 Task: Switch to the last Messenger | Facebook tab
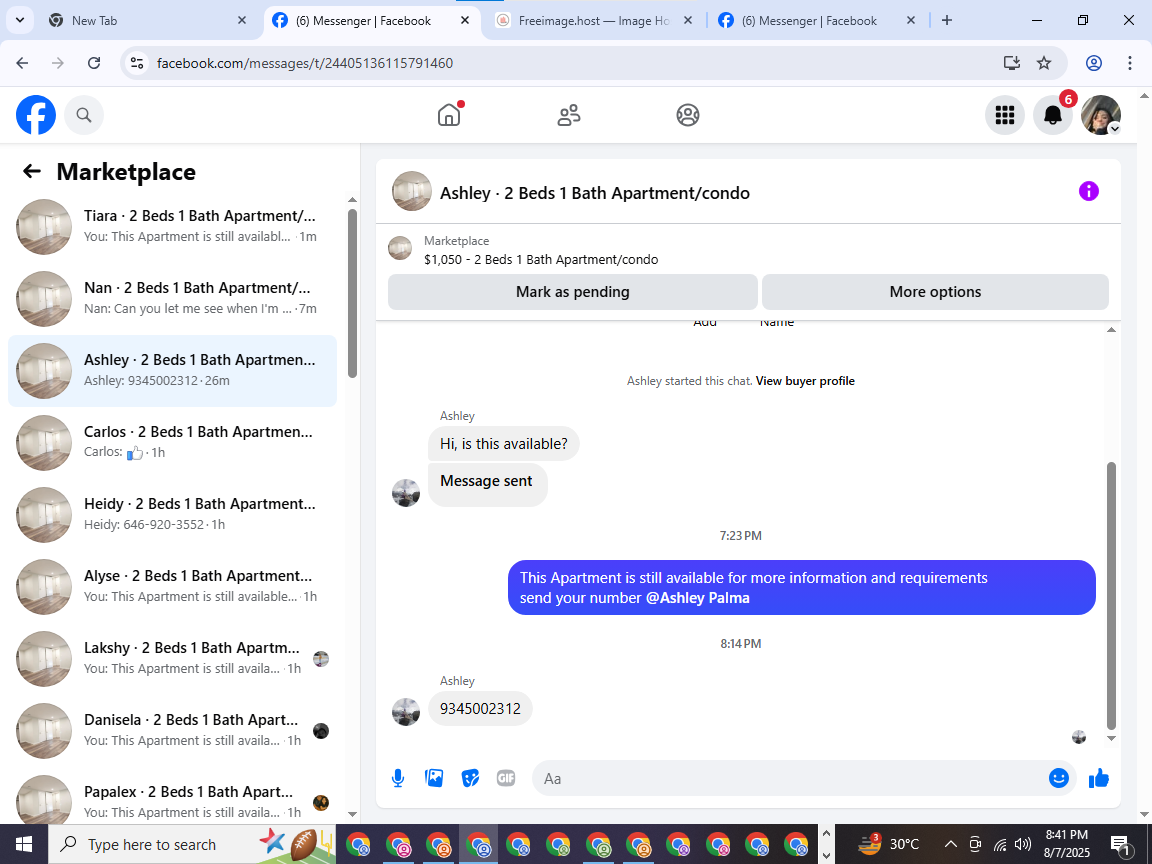pyautogui.click(x=817, y=21)
